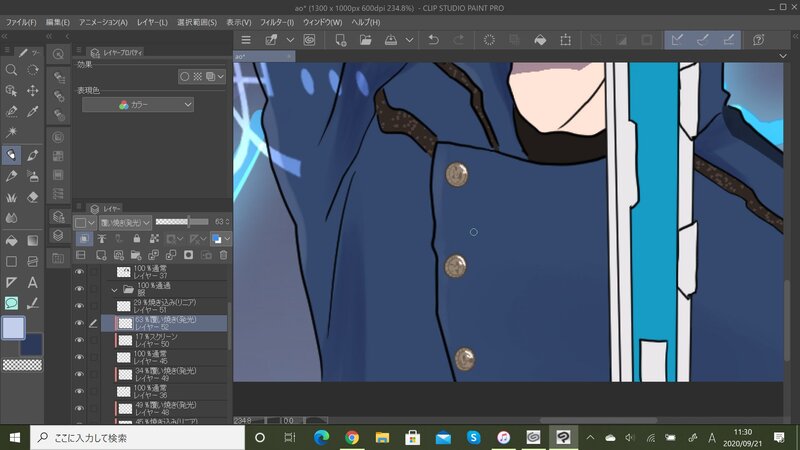Click the Save icon in command bar
This screenshot has width=800, height=450.
[x=391, y=40]
